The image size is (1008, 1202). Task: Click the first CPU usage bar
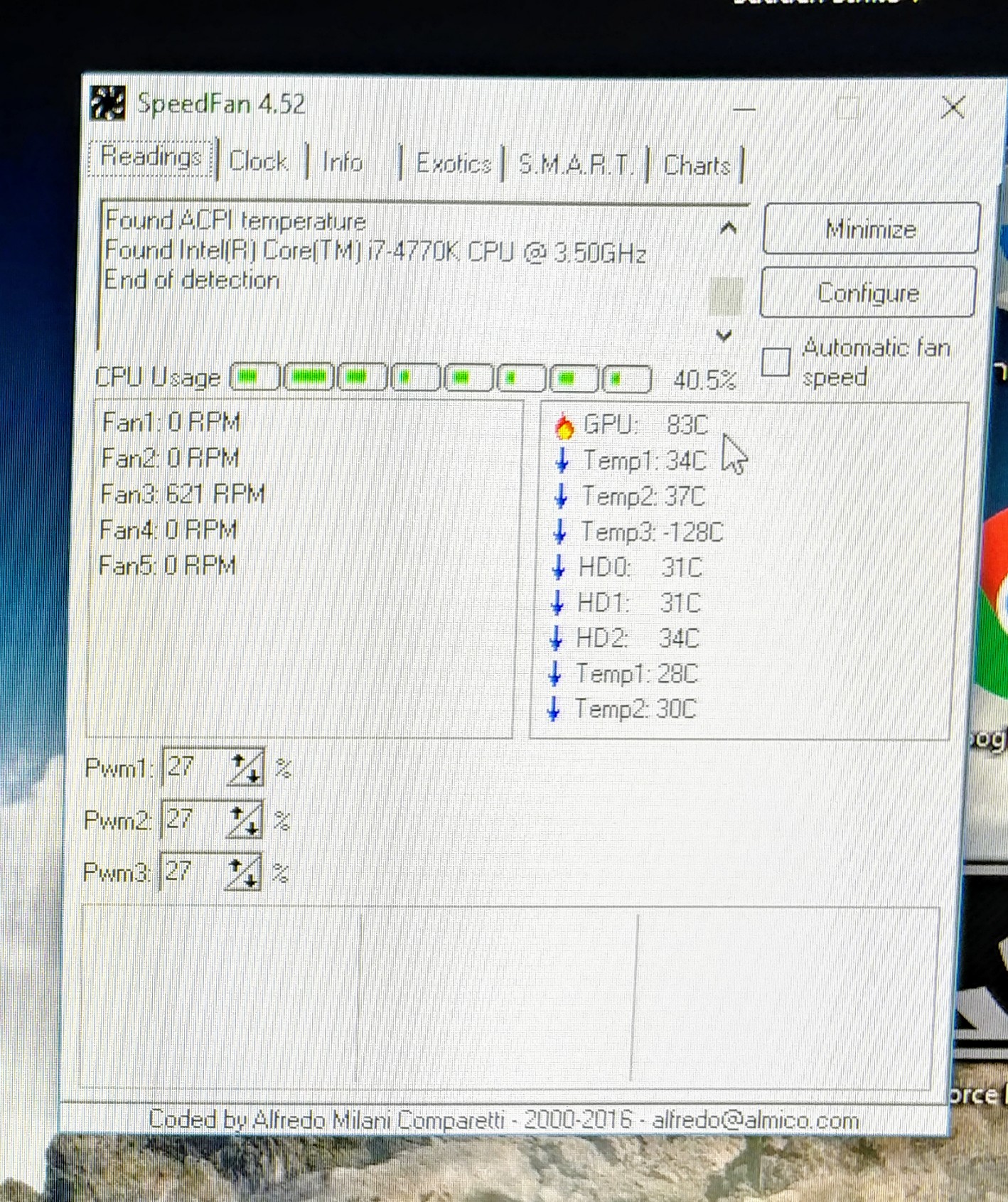pos(254,377)
